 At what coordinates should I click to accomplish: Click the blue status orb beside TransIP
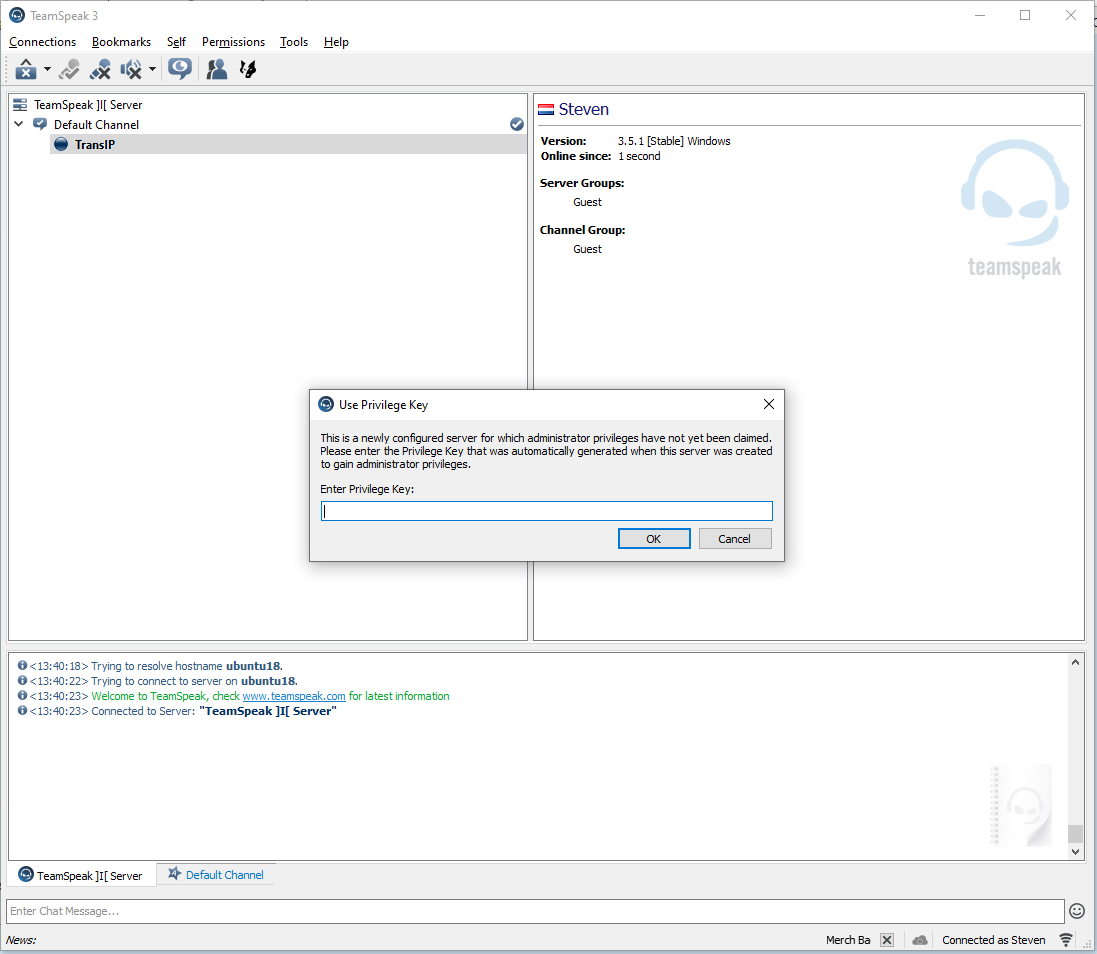click(62, 144)
